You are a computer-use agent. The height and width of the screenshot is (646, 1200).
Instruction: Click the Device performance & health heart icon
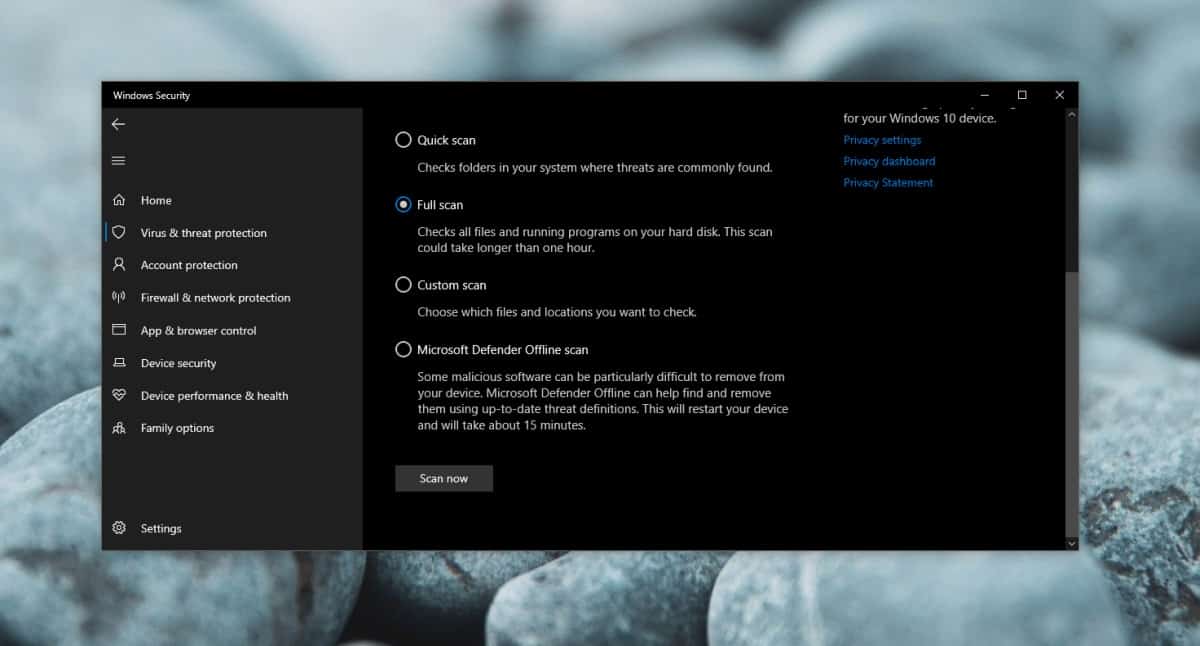(119, 395)
